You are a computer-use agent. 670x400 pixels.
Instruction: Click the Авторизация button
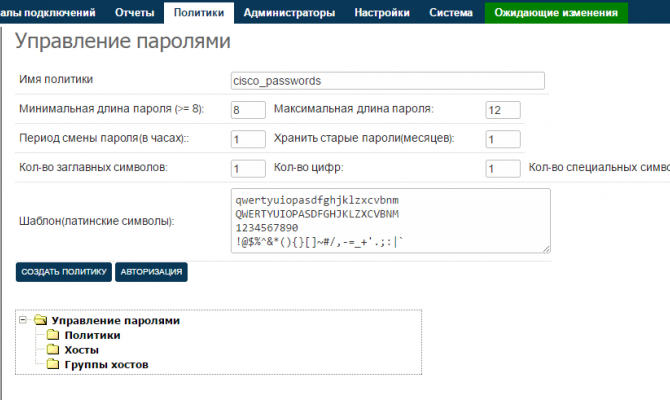pos(151,272)
